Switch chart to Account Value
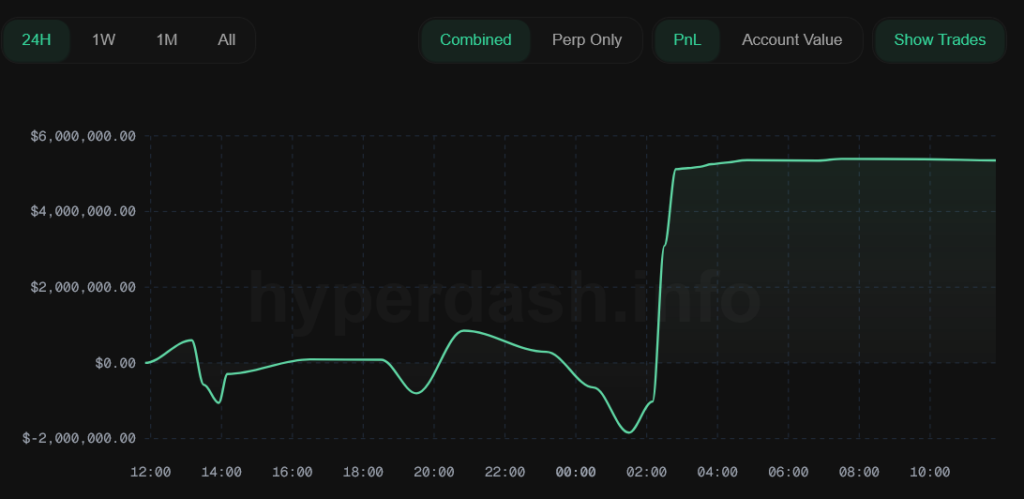The width and height of the screenshot is (1024, 499). pyautogui.click(x=791, y=40)
